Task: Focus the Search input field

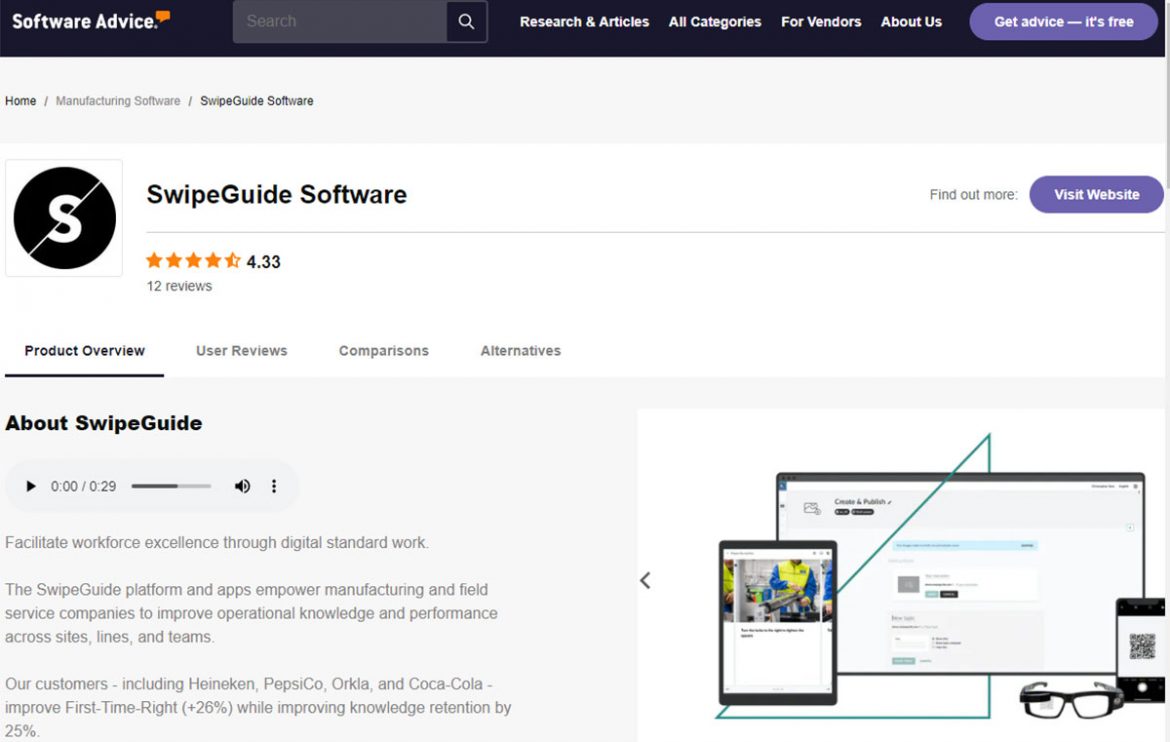Action: tap(340, 22)
